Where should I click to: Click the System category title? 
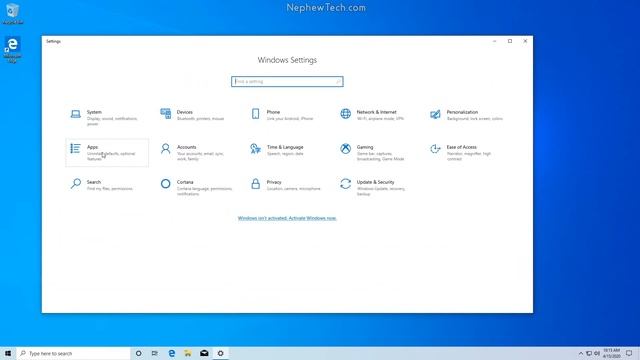94,112
